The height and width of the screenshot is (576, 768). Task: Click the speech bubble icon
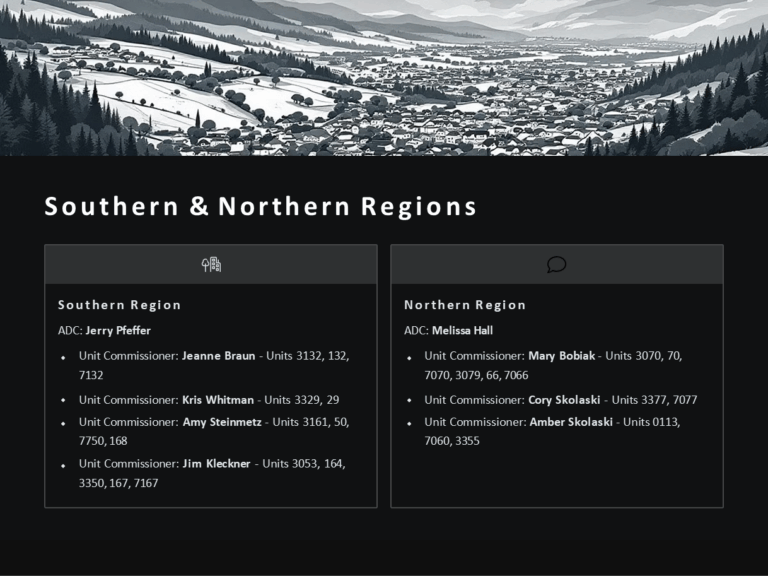(x=557, y=264)
